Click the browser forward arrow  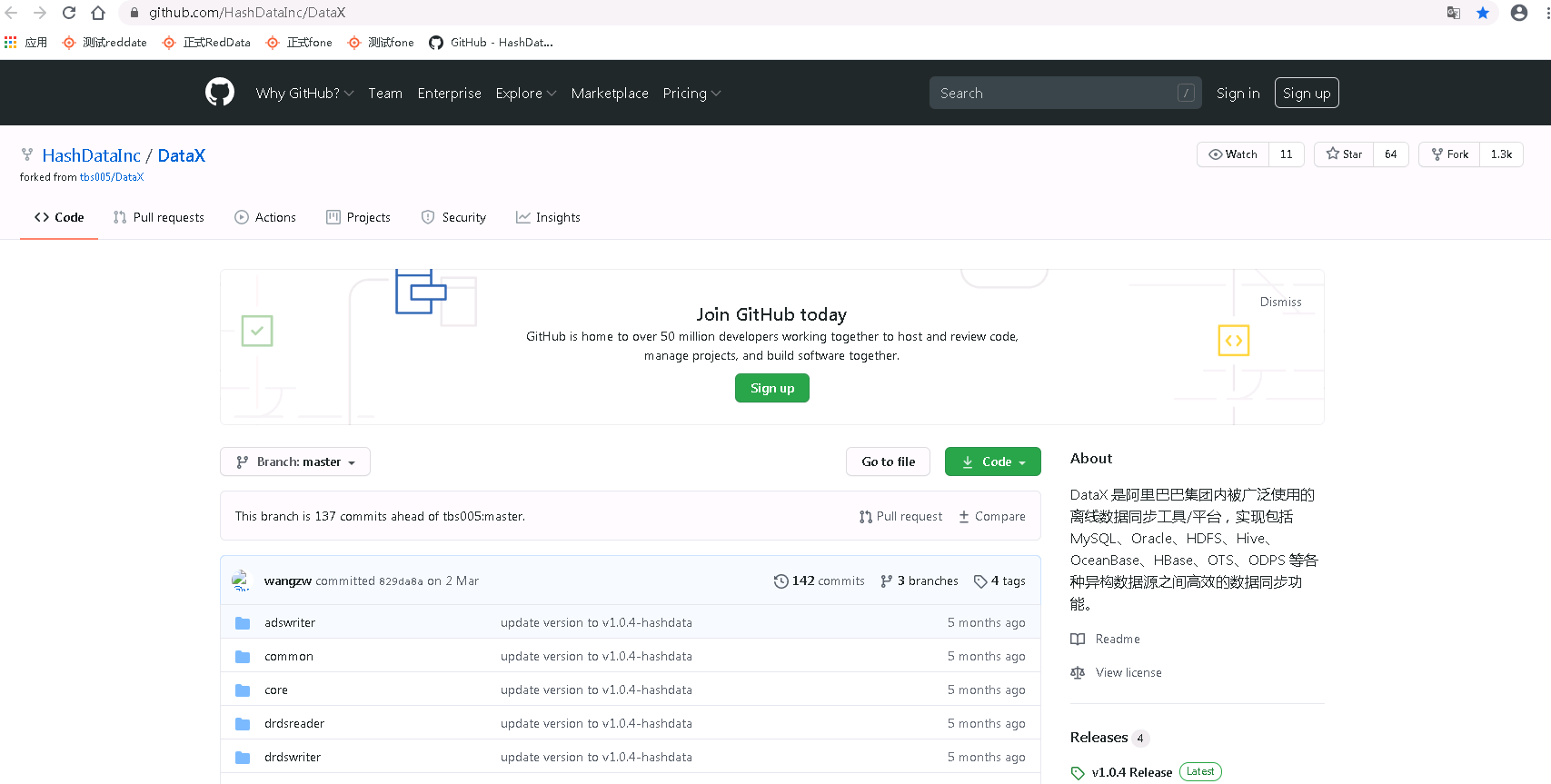click(x=40, y=13)
